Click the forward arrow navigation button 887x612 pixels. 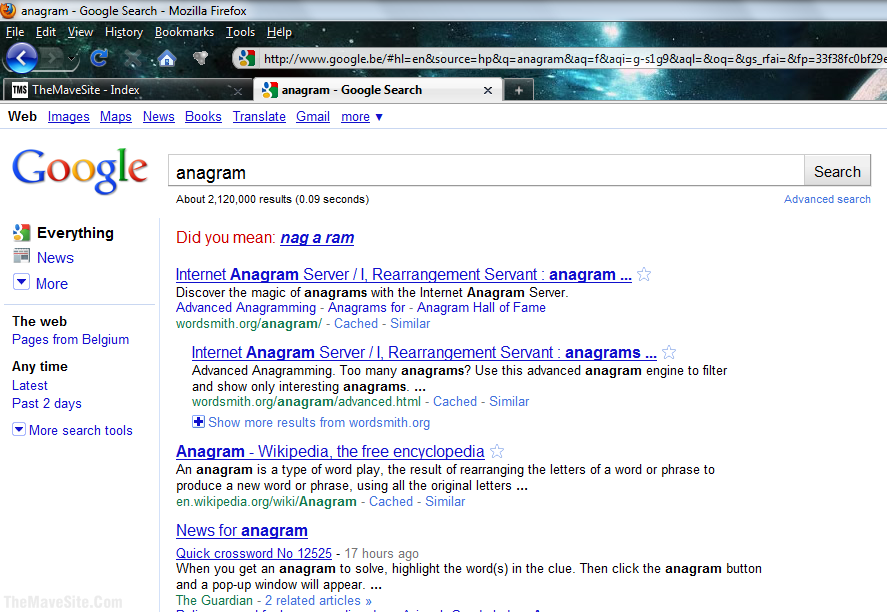[53, 58]
